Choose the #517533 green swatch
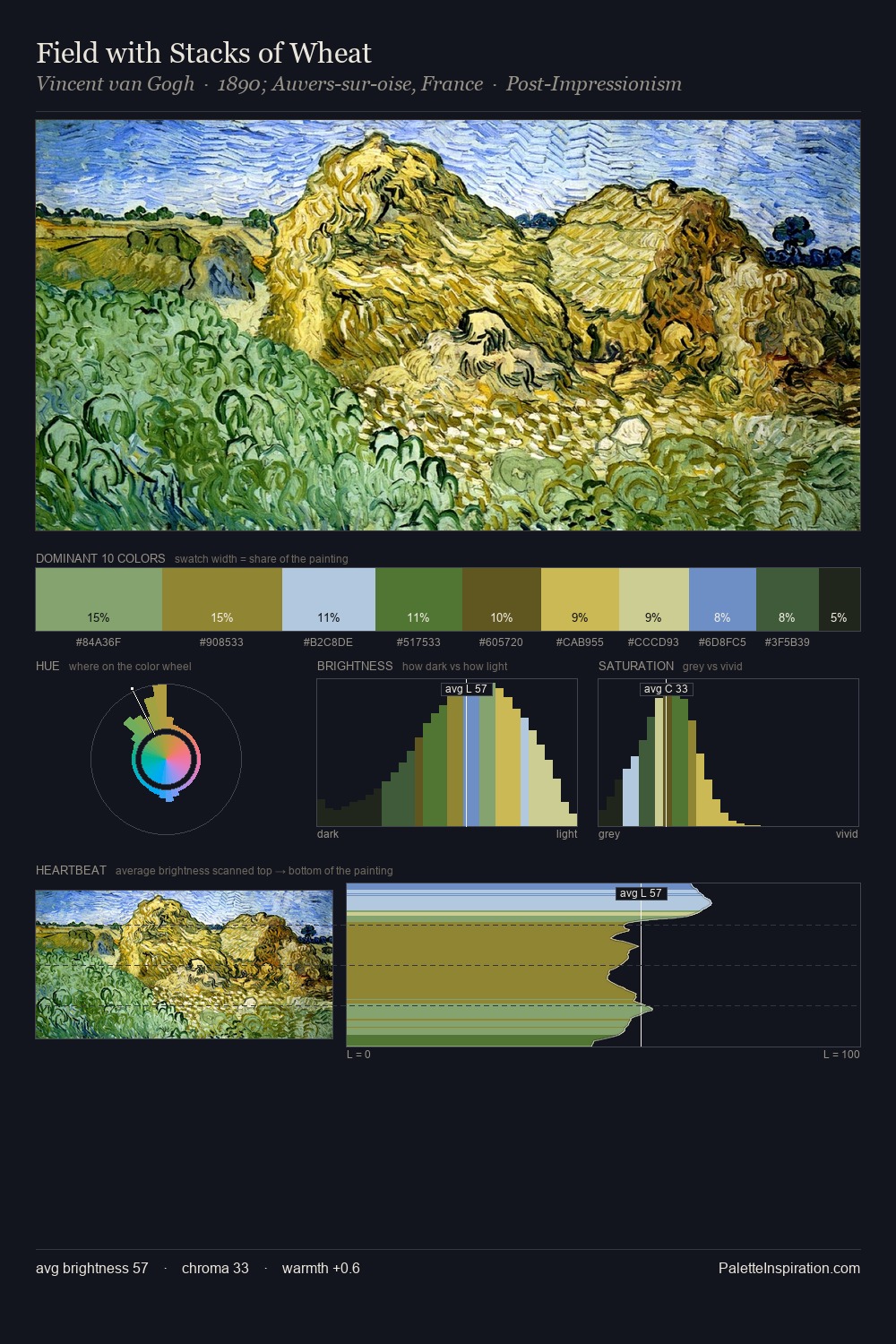Image resolution: width=896 pixels, height=1344 pixels. (418, 599)
